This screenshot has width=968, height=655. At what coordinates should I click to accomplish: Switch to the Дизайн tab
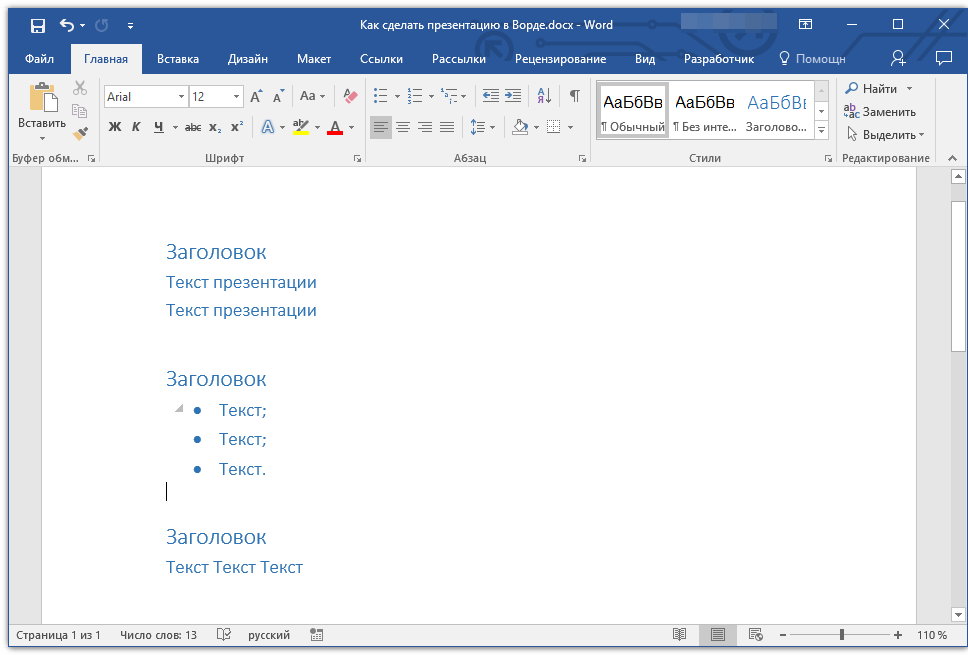click(247, 59)
